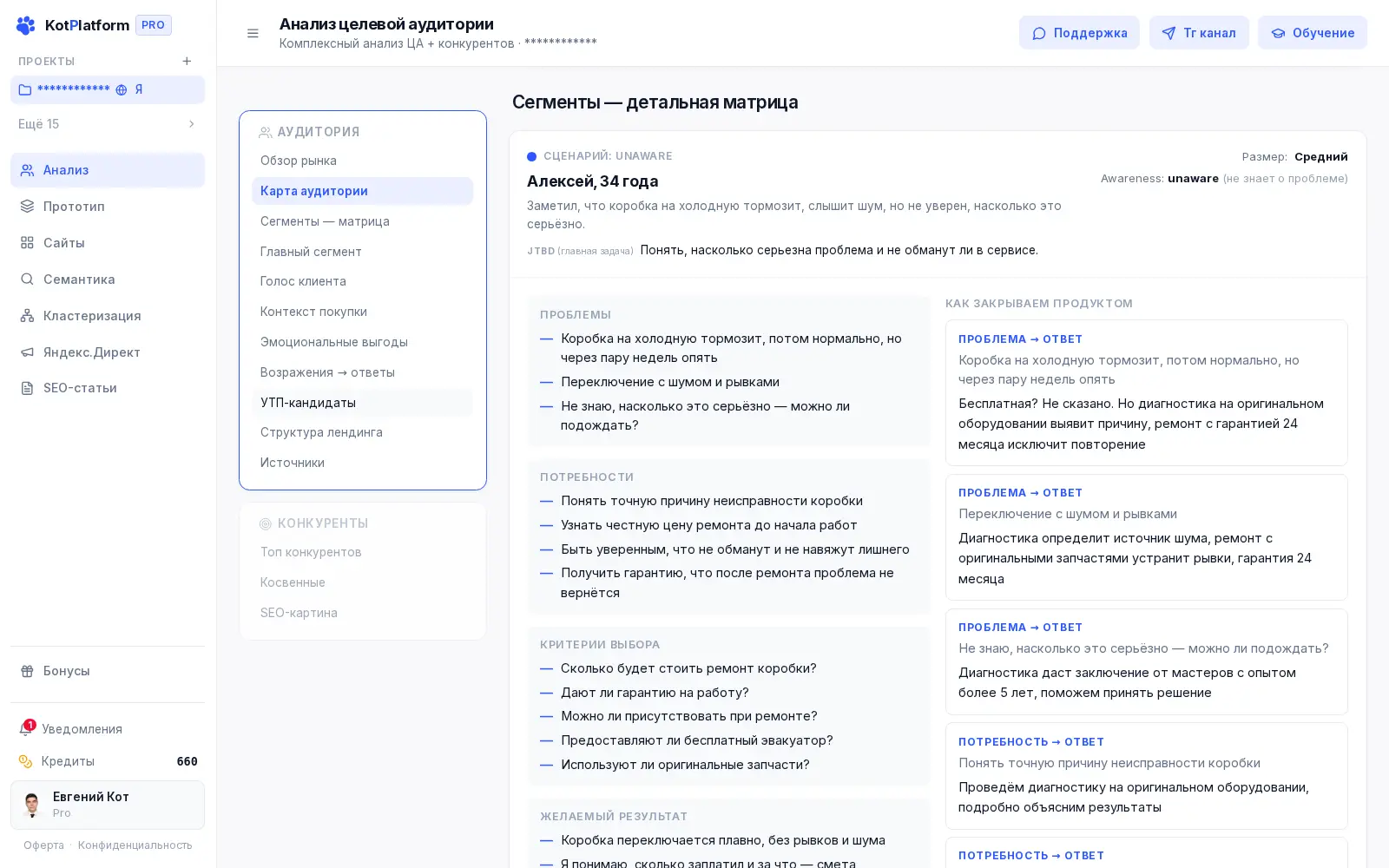Click the Аудитория group header icon

[265, 132]
